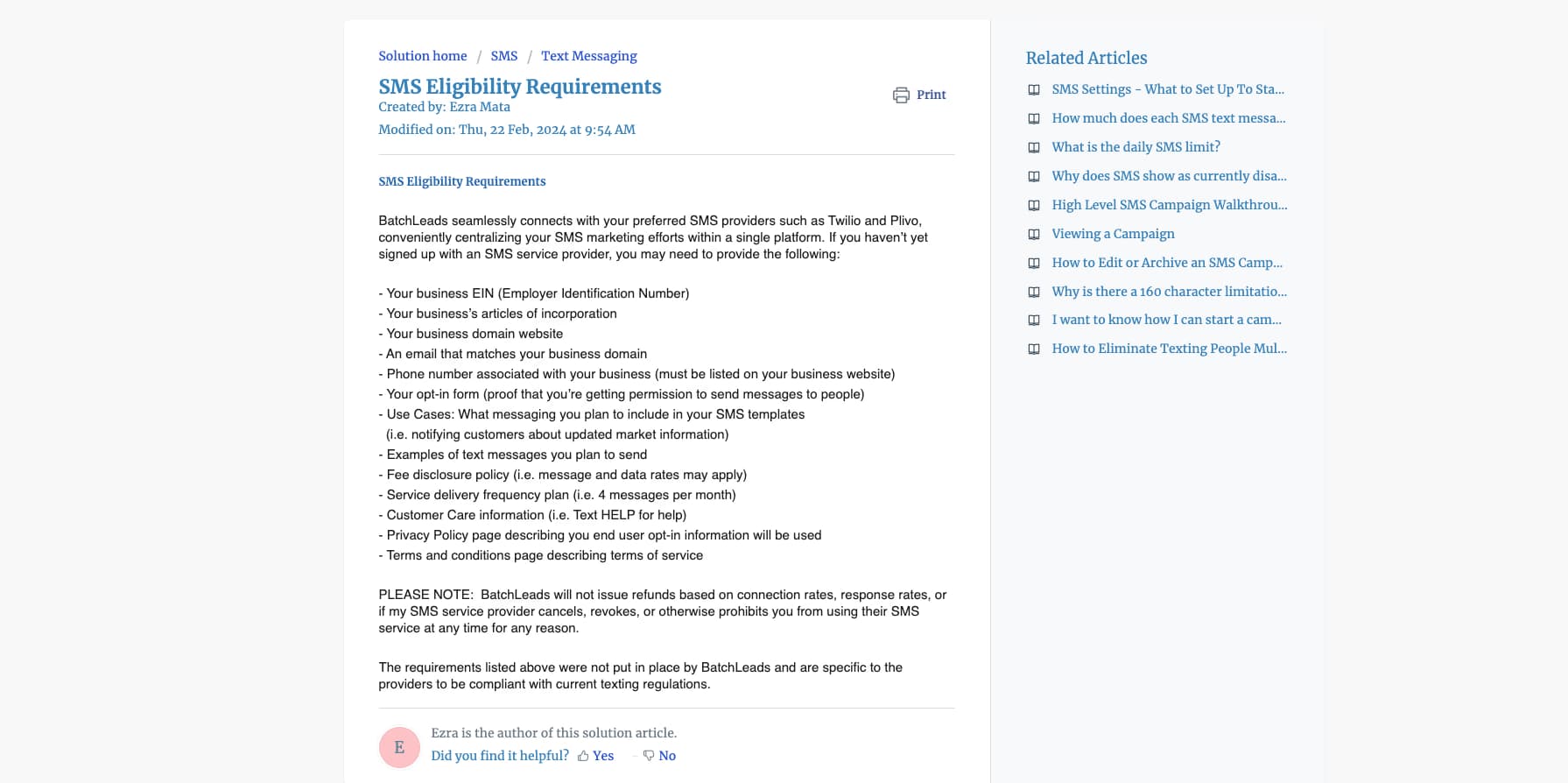The image size is (1568, 783).
Task: Click the book icon beside "Viewing a Campaign"
Action: [x=1034, y=234]
